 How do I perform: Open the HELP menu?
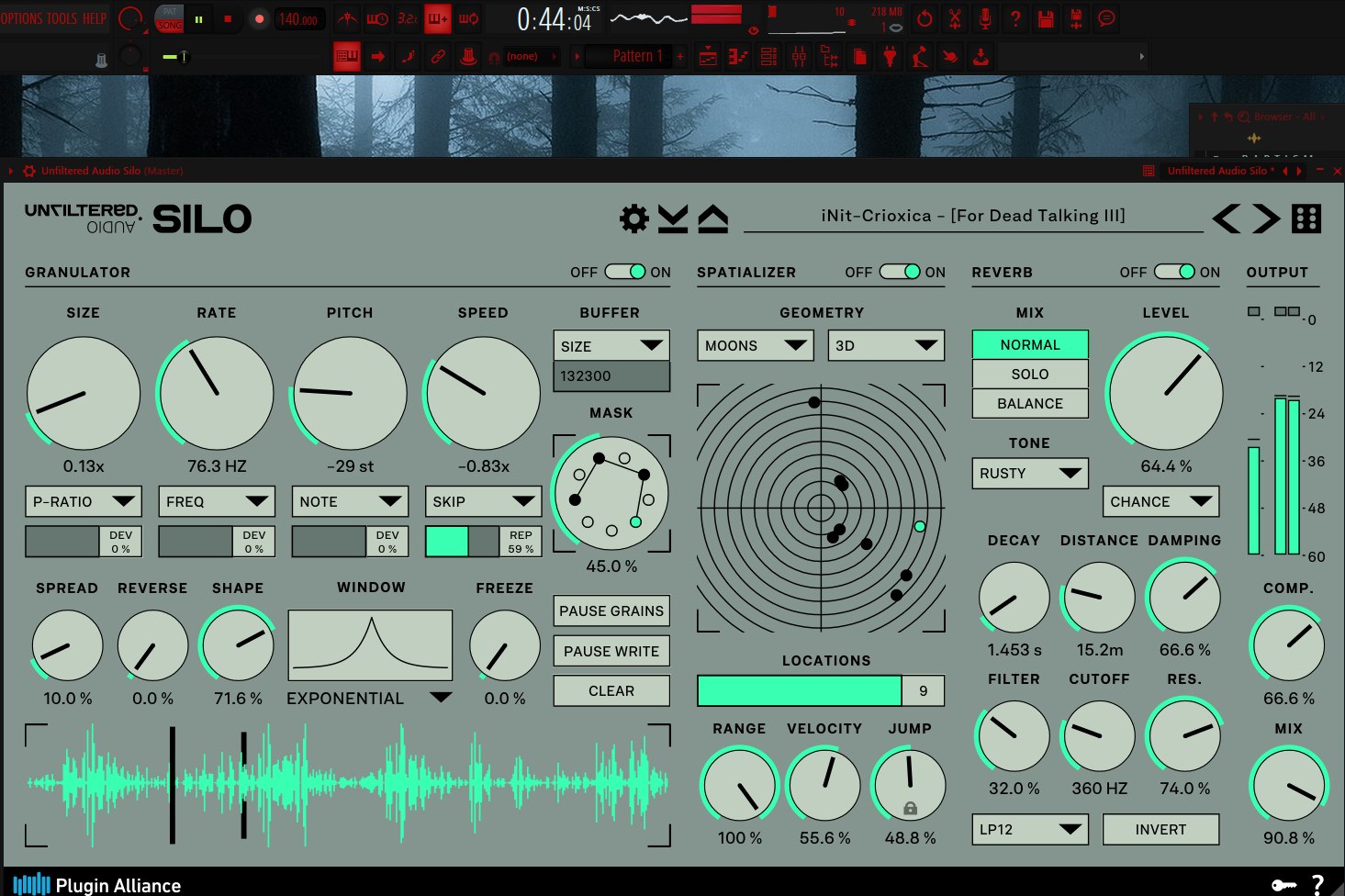(x=95, y=18)
